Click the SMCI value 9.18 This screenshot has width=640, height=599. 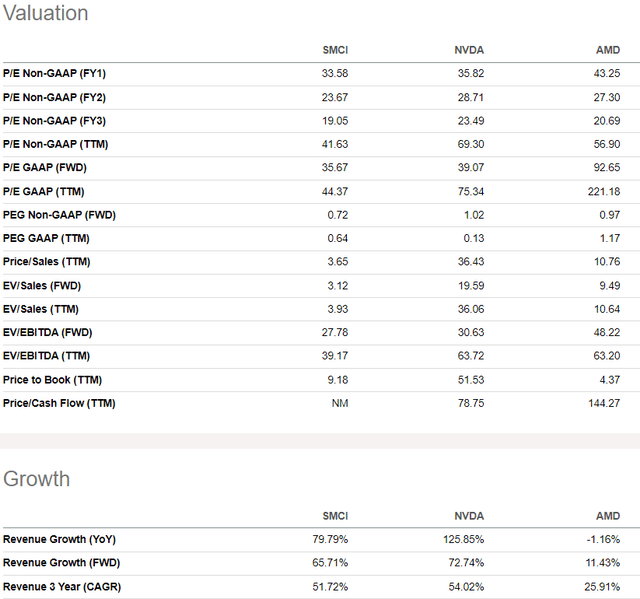click(x=338, y=380)
